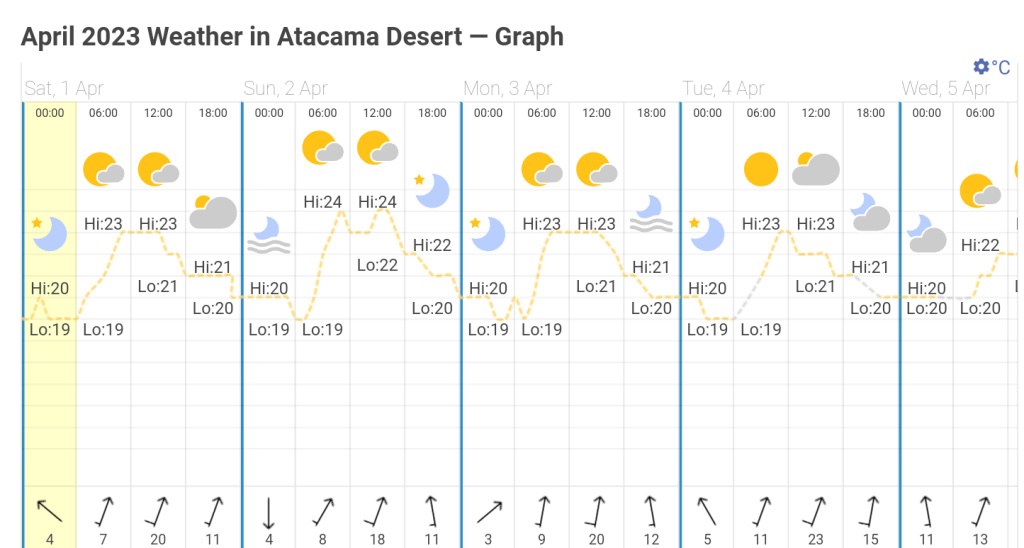Click mostly cloudy icon on Tuesday 12:00

(x=815, y=169)
